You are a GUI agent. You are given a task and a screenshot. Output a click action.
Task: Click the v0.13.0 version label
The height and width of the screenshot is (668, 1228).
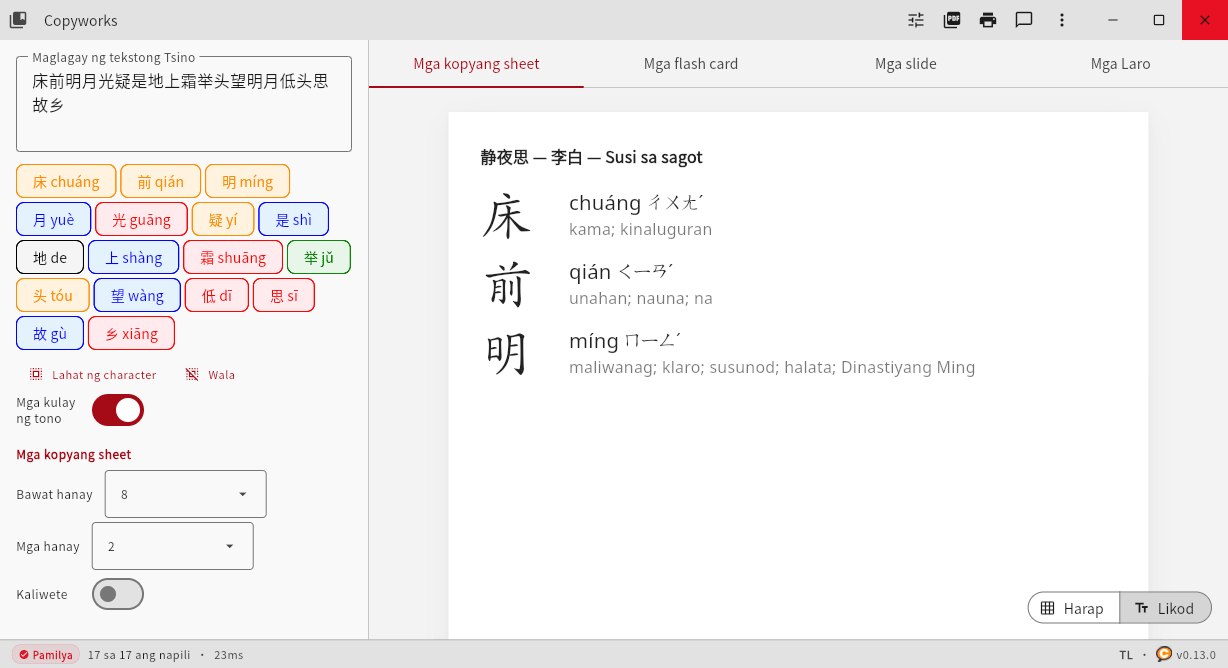coord(1196,655)
